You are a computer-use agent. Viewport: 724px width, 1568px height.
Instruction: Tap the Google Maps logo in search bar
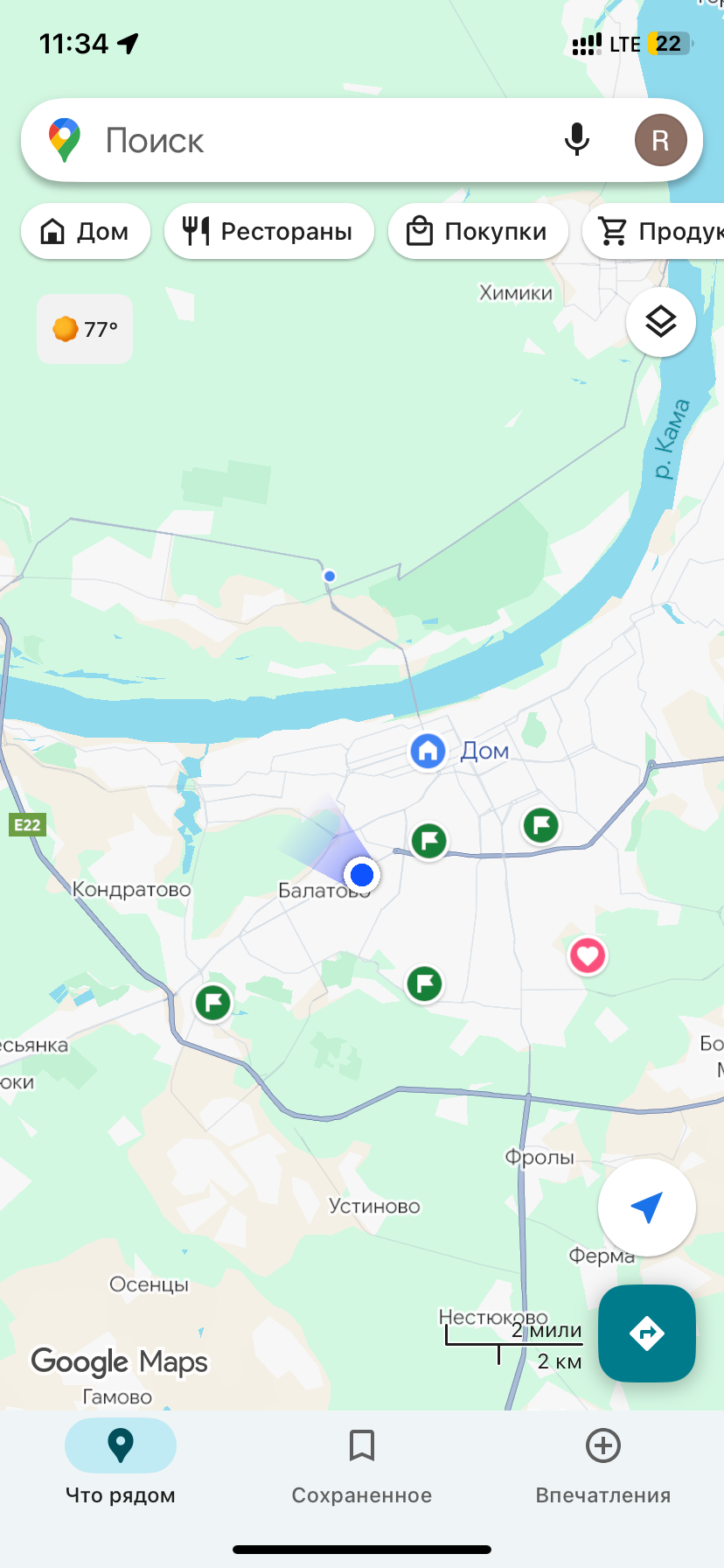pos(65,140)
